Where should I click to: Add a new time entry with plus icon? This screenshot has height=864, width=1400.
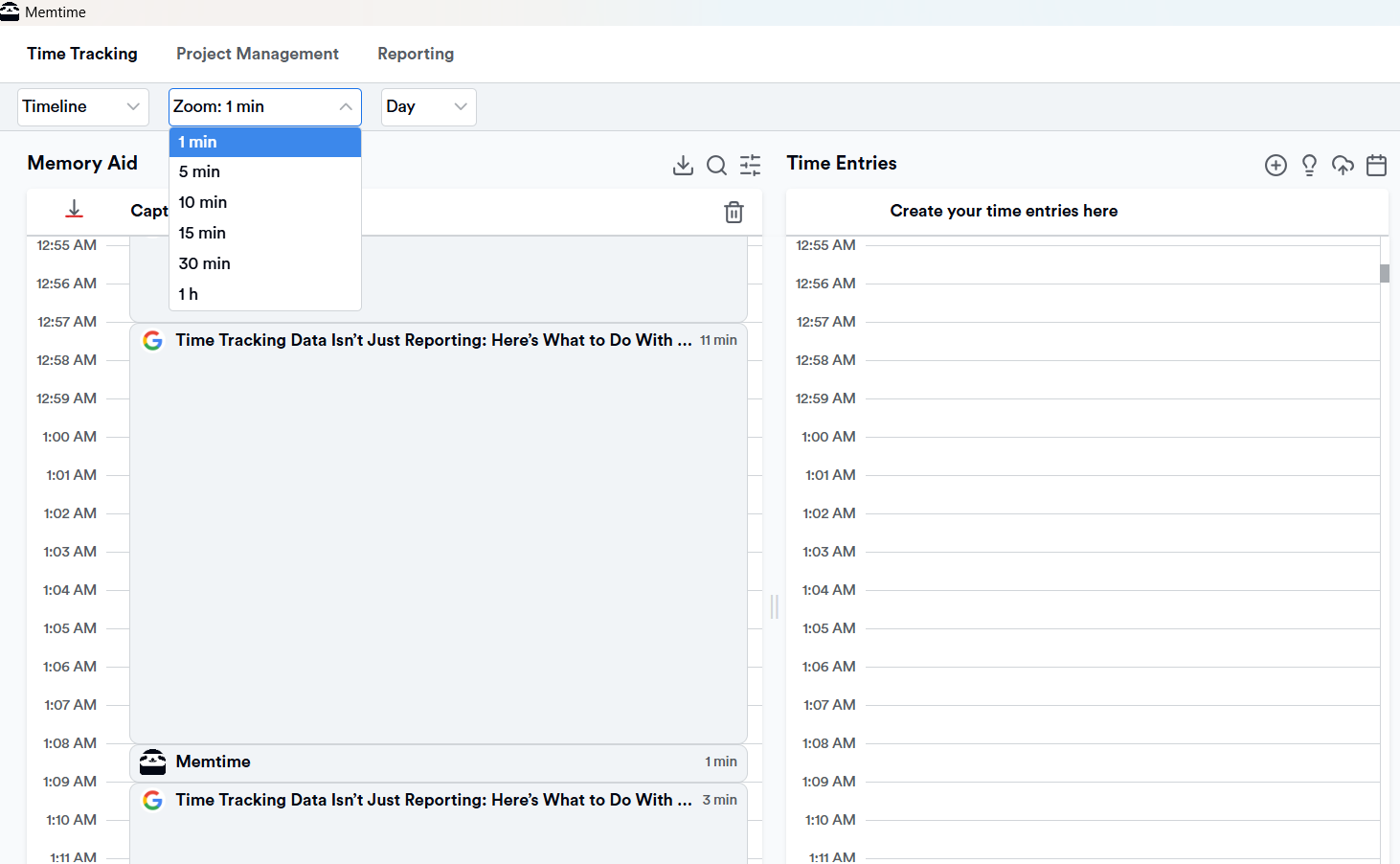[x=1276, y=165]
